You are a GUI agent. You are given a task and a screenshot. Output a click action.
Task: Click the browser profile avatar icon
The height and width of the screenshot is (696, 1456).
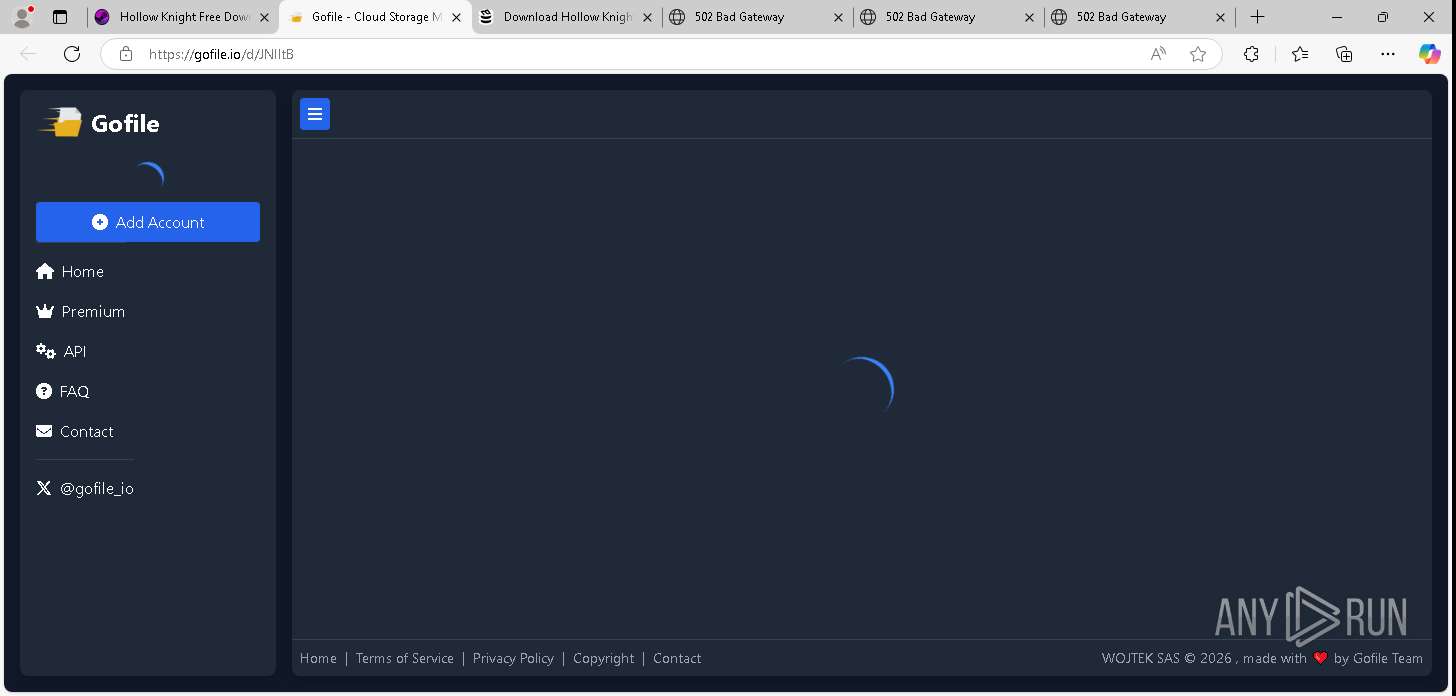click(22, 17)
